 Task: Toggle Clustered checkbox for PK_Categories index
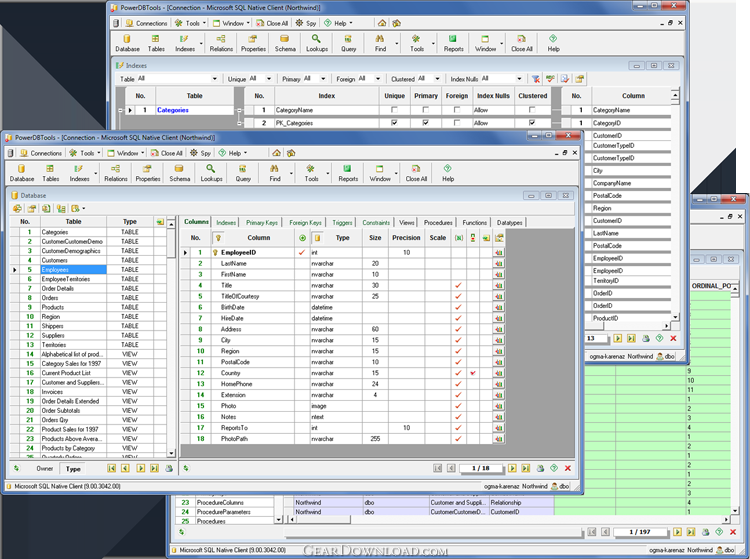click(532, 123)
